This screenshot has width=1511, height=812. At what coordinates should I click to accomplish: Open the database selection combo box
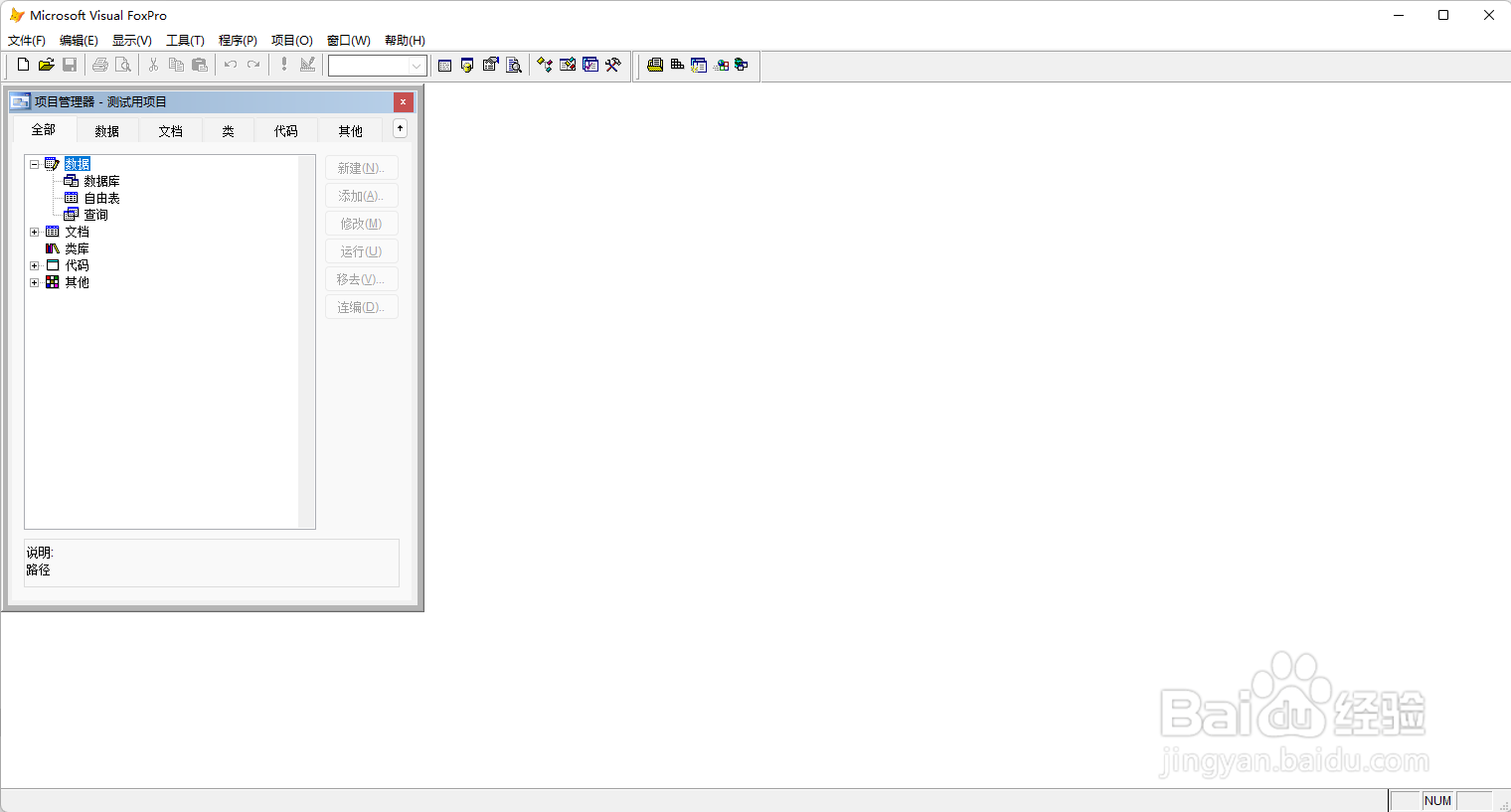(x=378, y=66)
